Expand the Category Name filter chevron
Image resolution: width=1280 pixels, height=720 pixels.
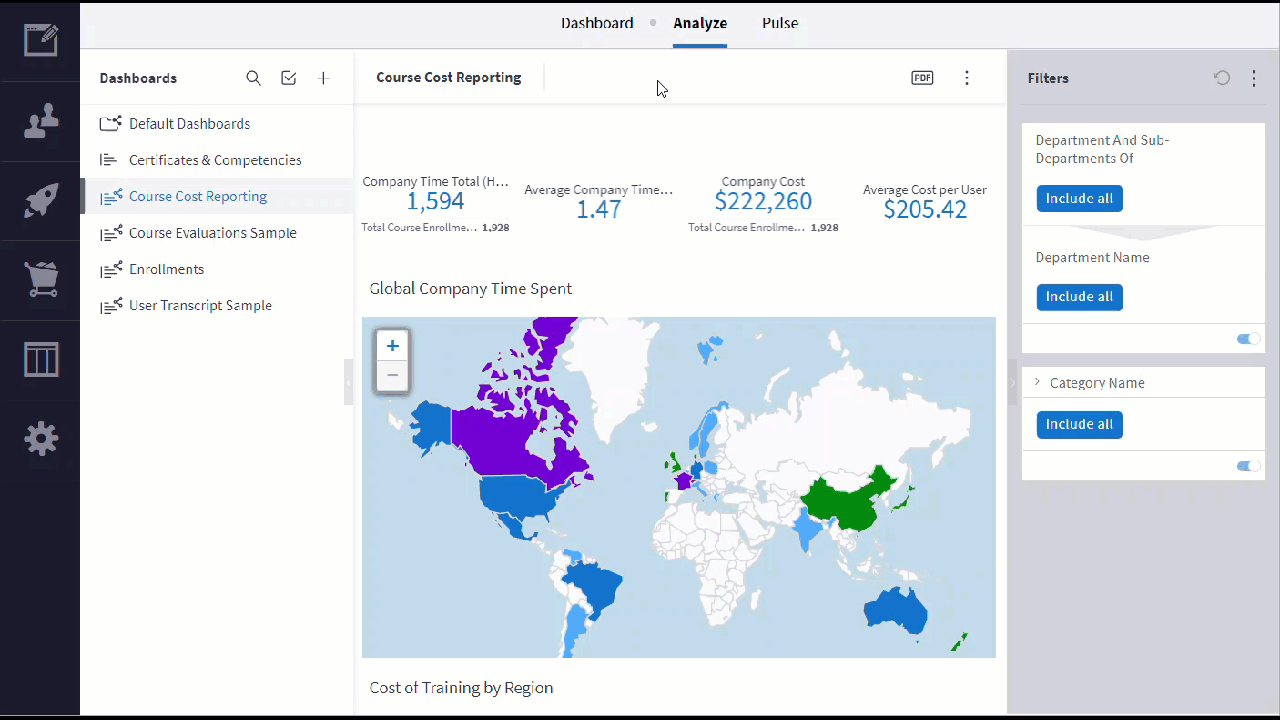(x=1037, y=382)
